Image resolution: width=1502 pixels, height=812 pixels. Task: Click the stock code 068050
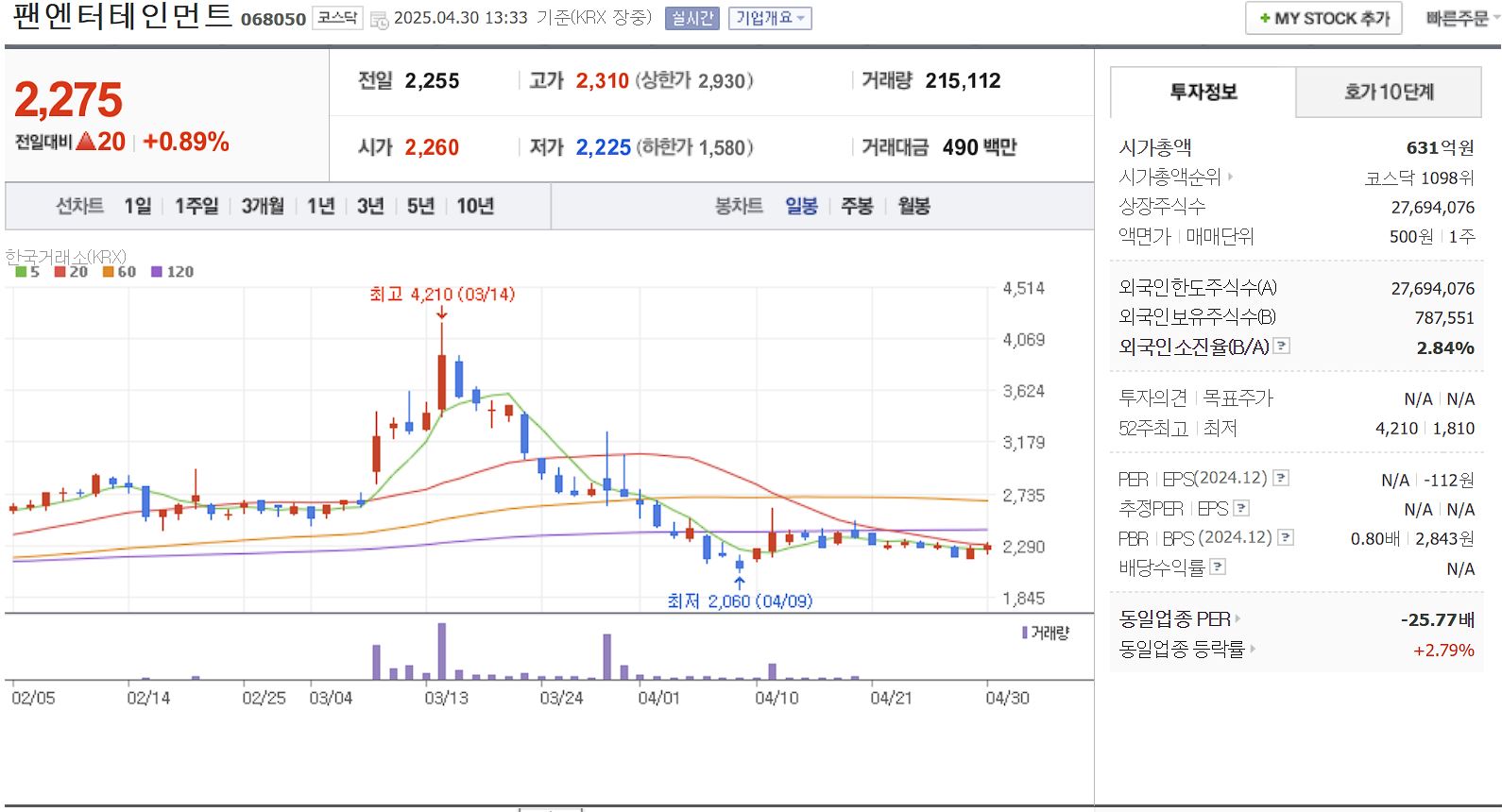(x=273, y=19)
